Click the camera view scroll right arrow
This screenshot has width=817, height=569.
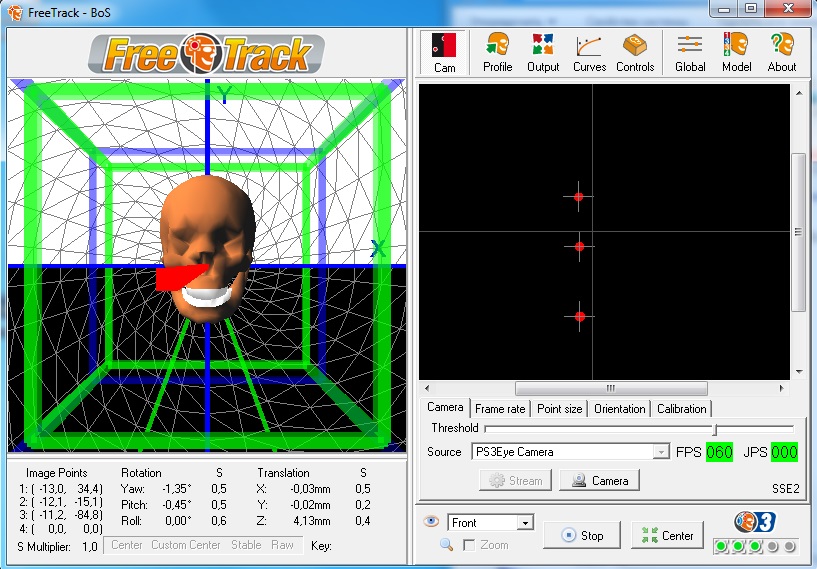(x=781, y=388)
